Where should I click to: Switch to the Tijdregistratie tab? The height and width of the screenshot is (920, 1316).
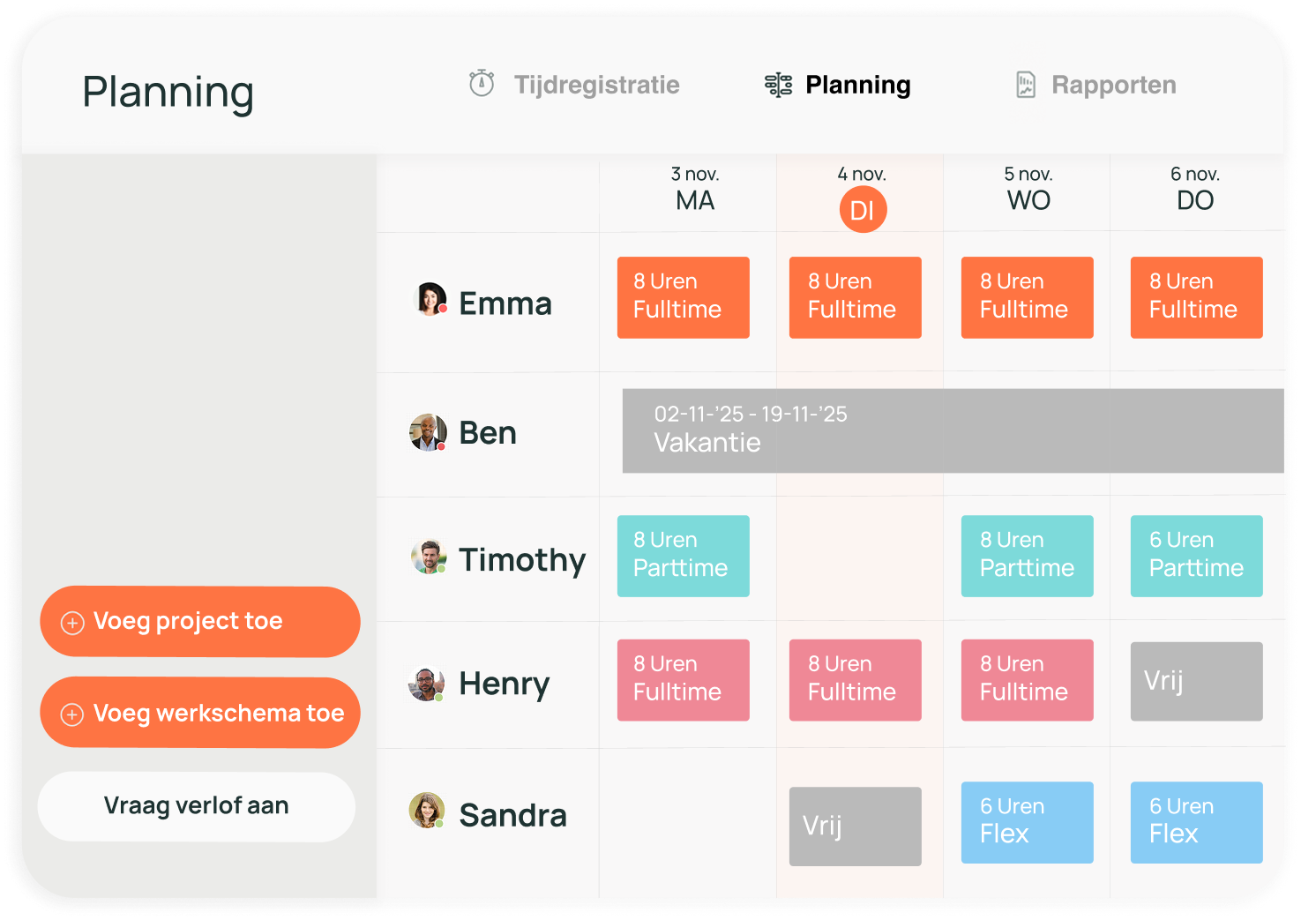click(597, 85)
